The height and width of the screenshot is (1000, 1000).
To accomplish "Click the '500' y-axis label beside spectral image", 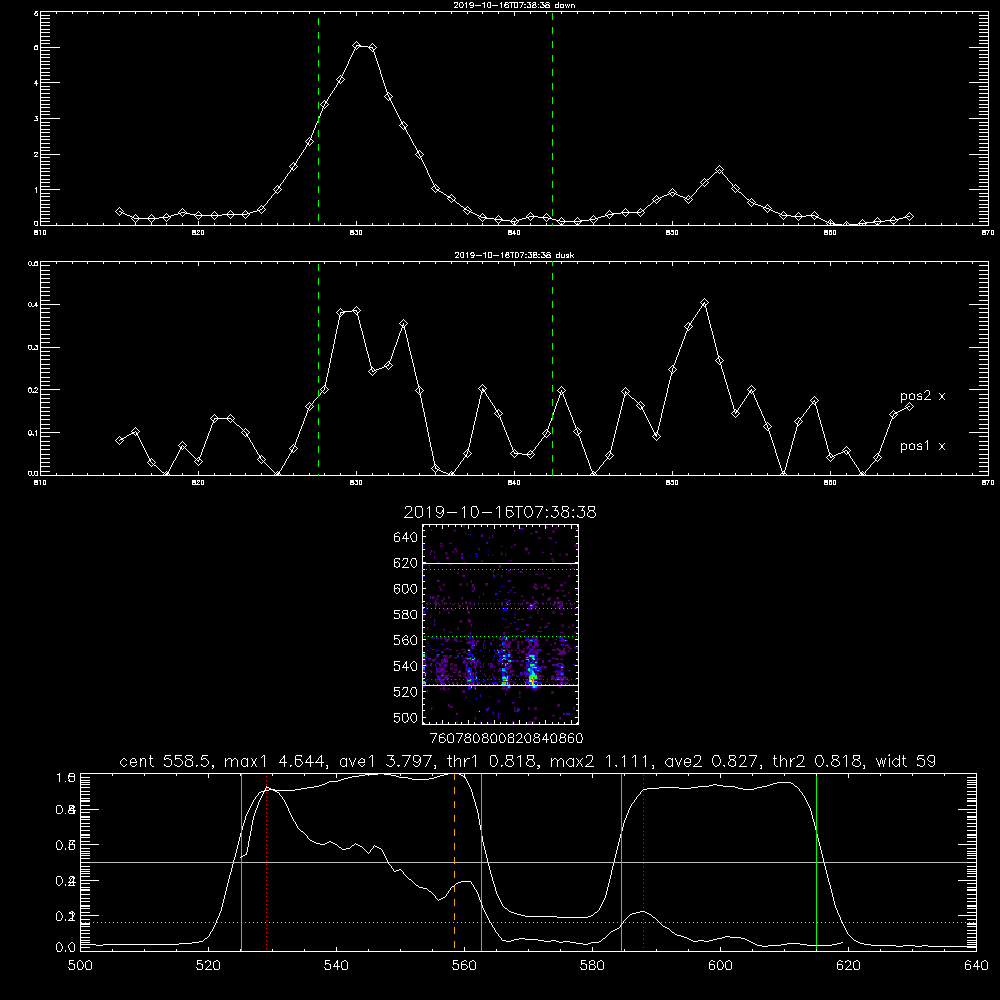I will pyautogui.click(x=406, y=718).
